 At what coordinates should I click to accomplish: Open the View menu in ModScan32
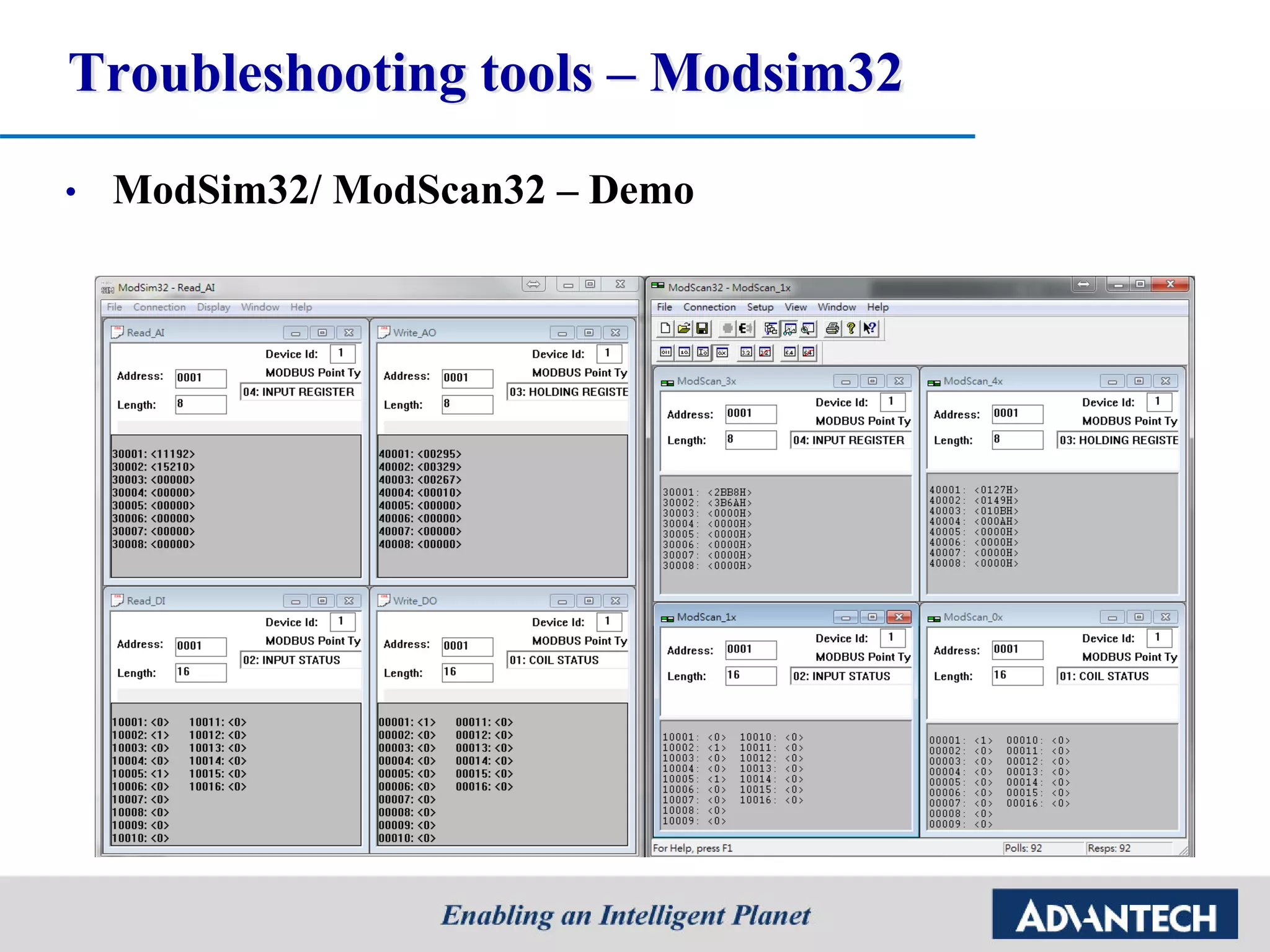click(796, 307)
